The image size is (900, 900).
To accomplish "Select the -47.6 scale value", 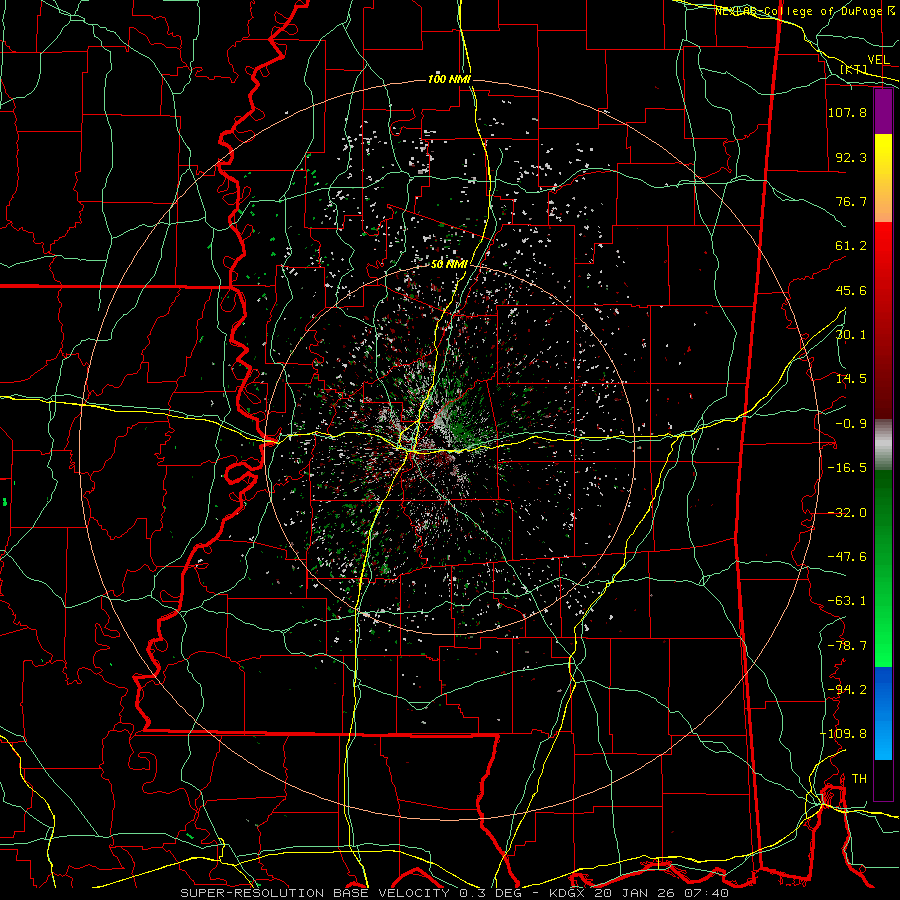I will (x=847, y=557).
